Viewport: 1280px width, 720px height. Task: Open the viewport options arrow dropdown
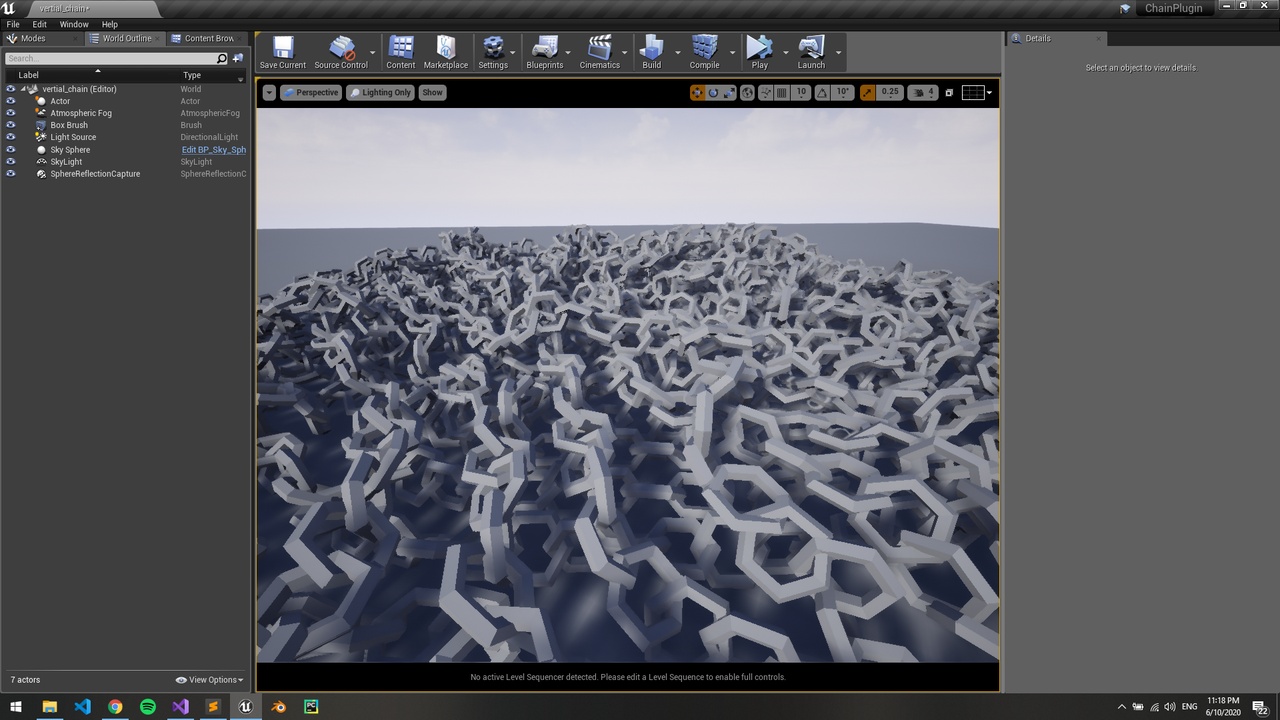point(269,93)
